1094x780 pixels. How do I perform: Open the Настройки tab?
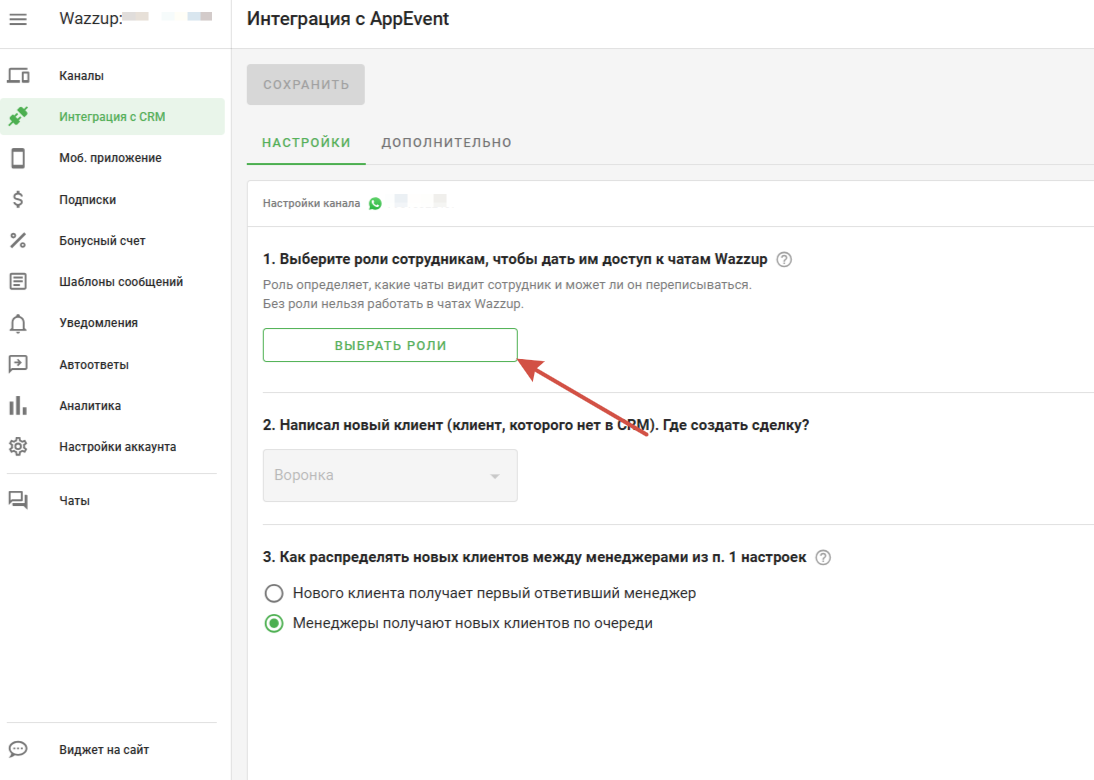[306, 143]
